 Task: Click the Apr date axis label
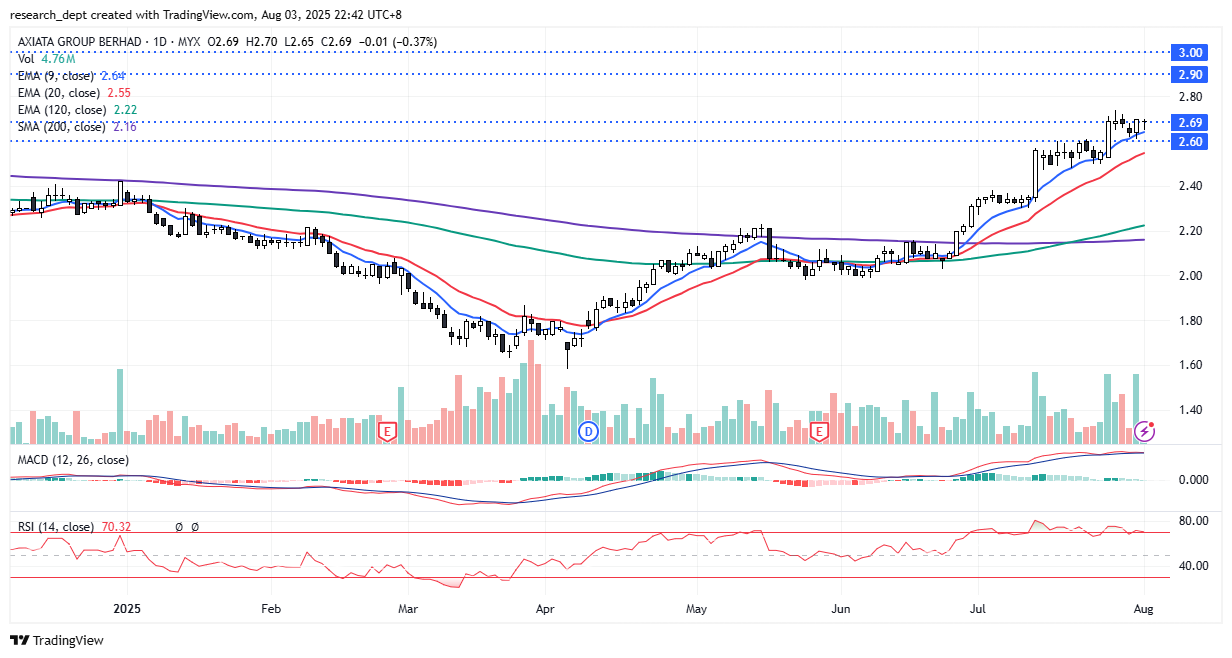pos(545,608)
